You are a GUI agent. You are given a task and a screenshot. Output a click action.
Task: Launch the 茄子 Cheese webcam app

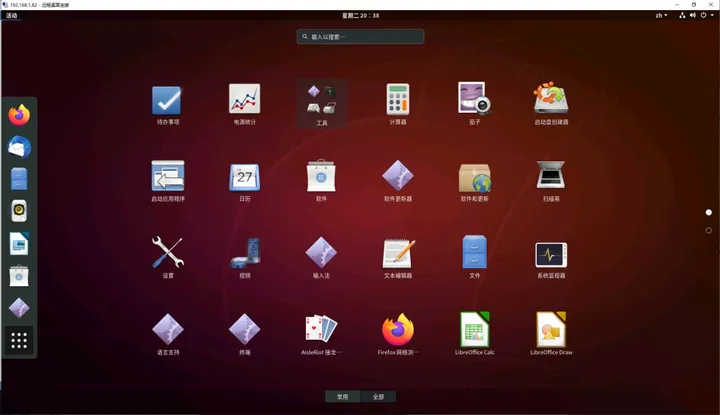(474, 104)
